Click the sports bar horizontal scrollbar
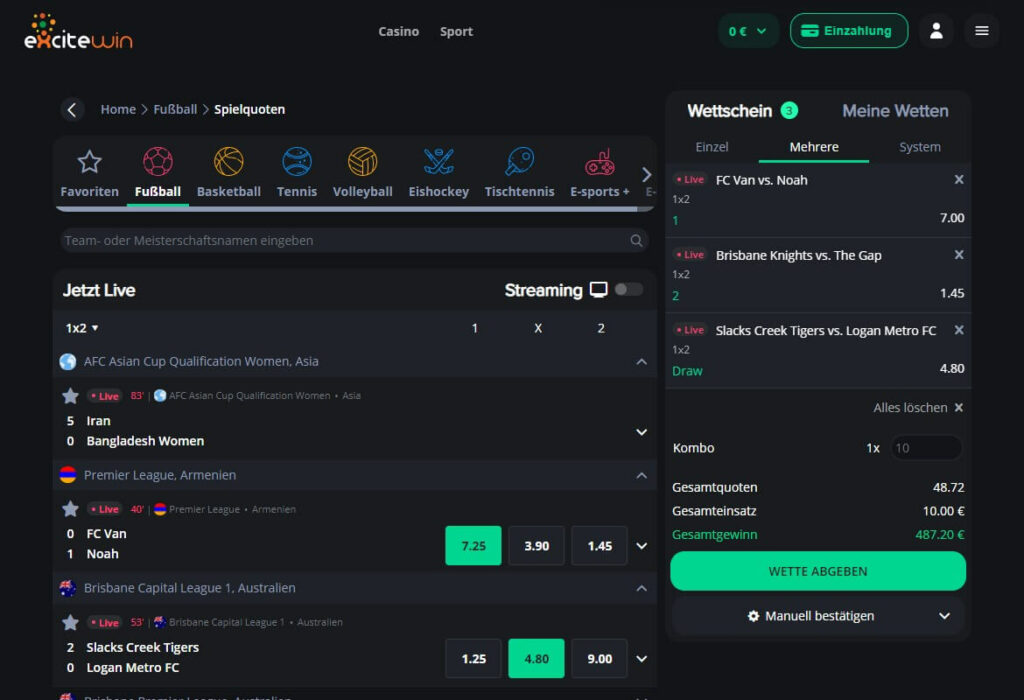Screen dimensions: 1024x700 click(x=347, y=209)
